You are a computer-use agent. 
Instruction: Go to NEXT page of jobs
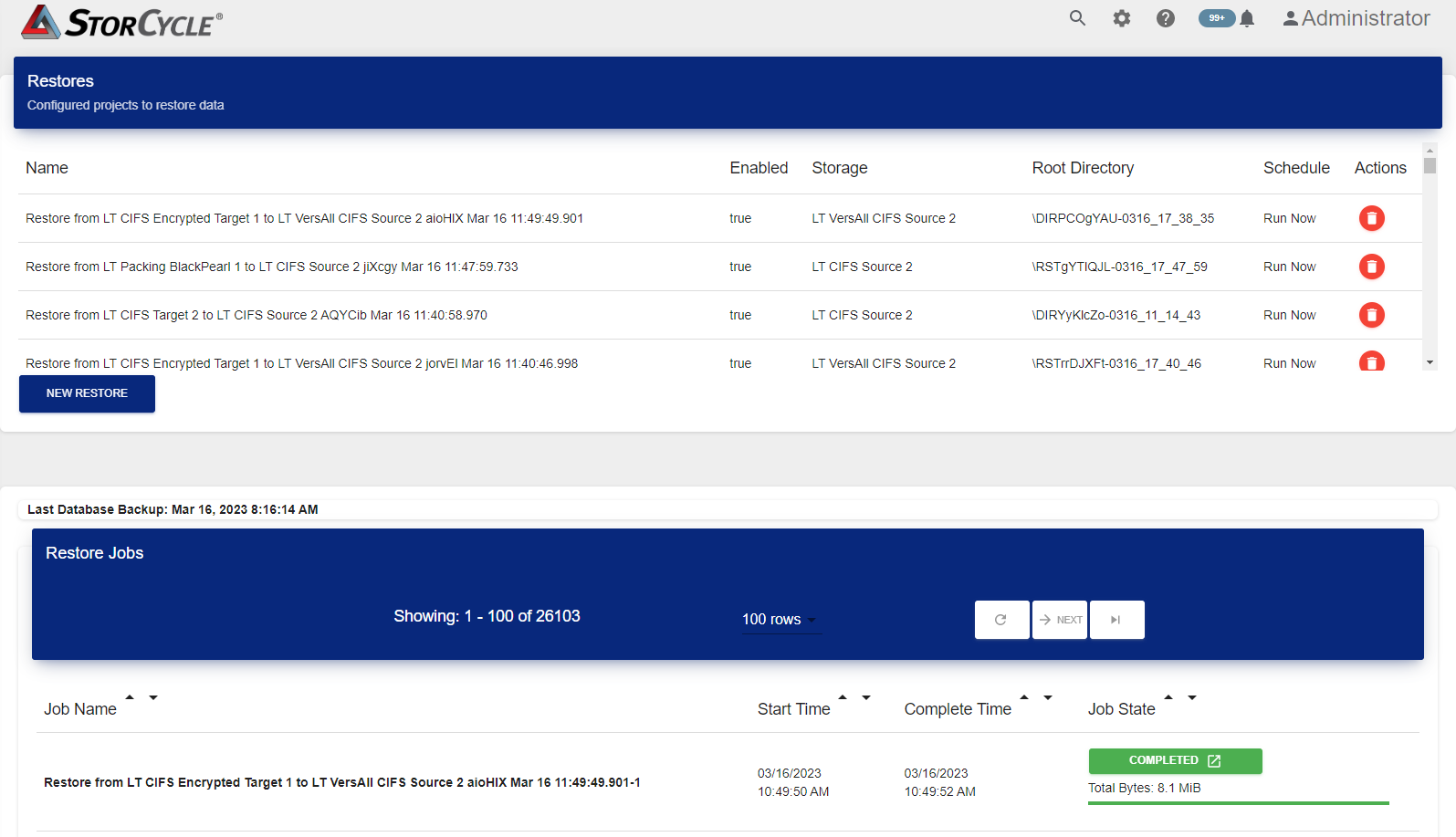click(x=1060, y=620)
